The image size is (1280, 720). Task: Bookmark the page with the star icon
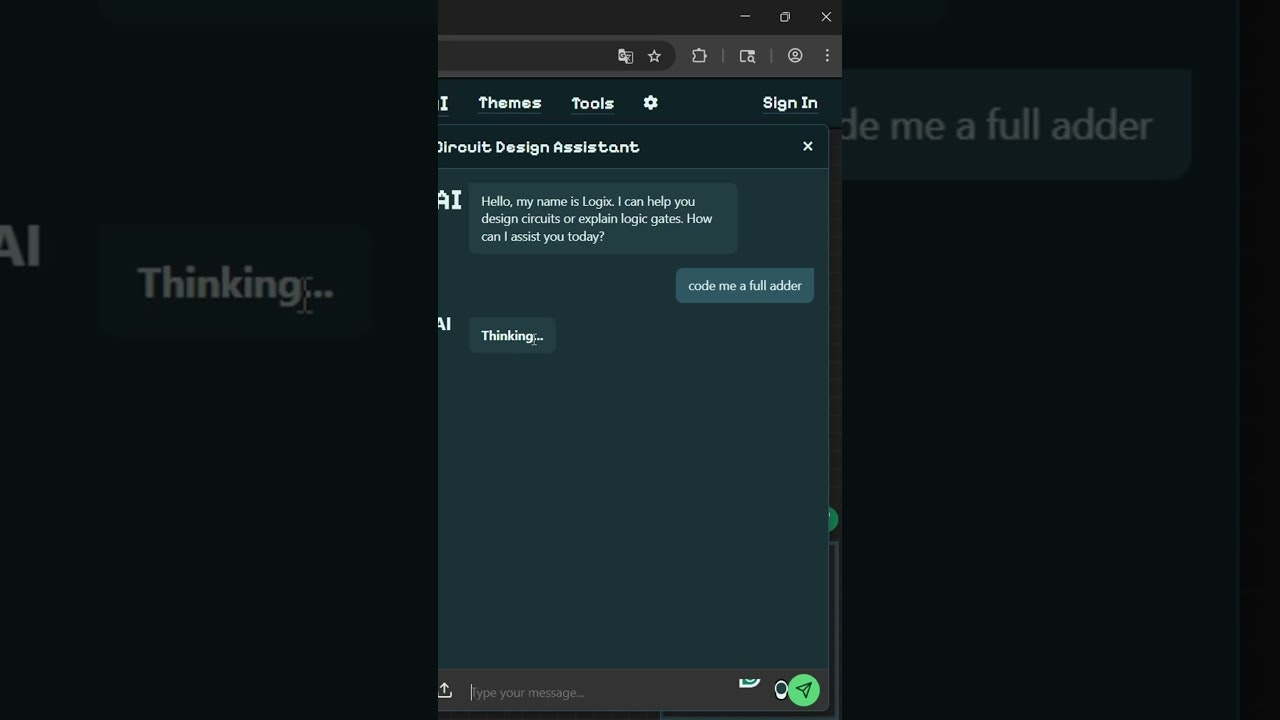click(654, 56)
